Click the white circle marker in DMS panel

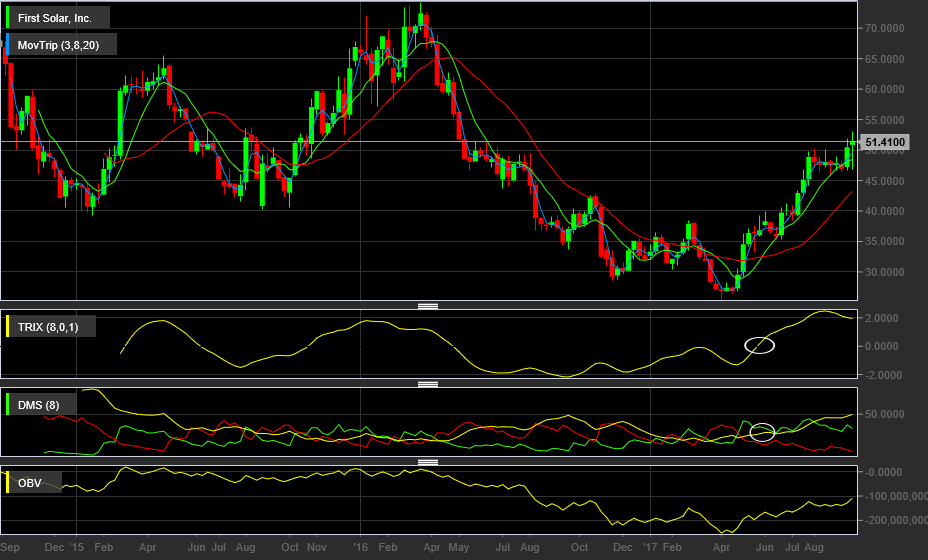762,432
